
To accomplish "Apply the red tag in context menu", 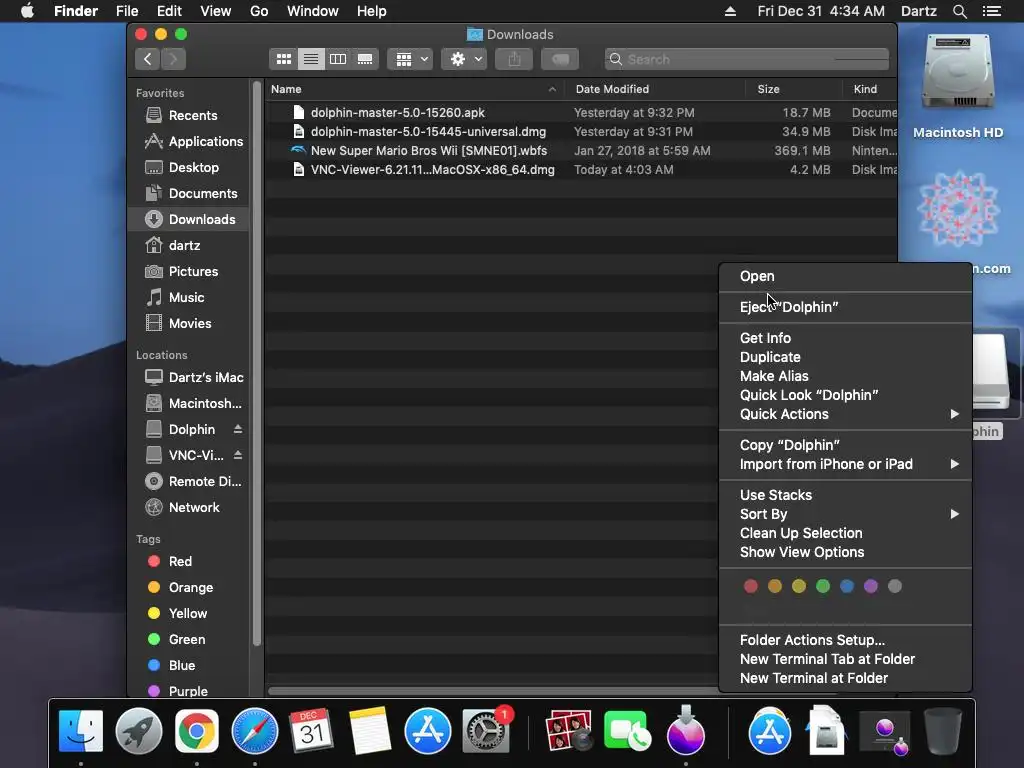I will [x=751, y=586].
